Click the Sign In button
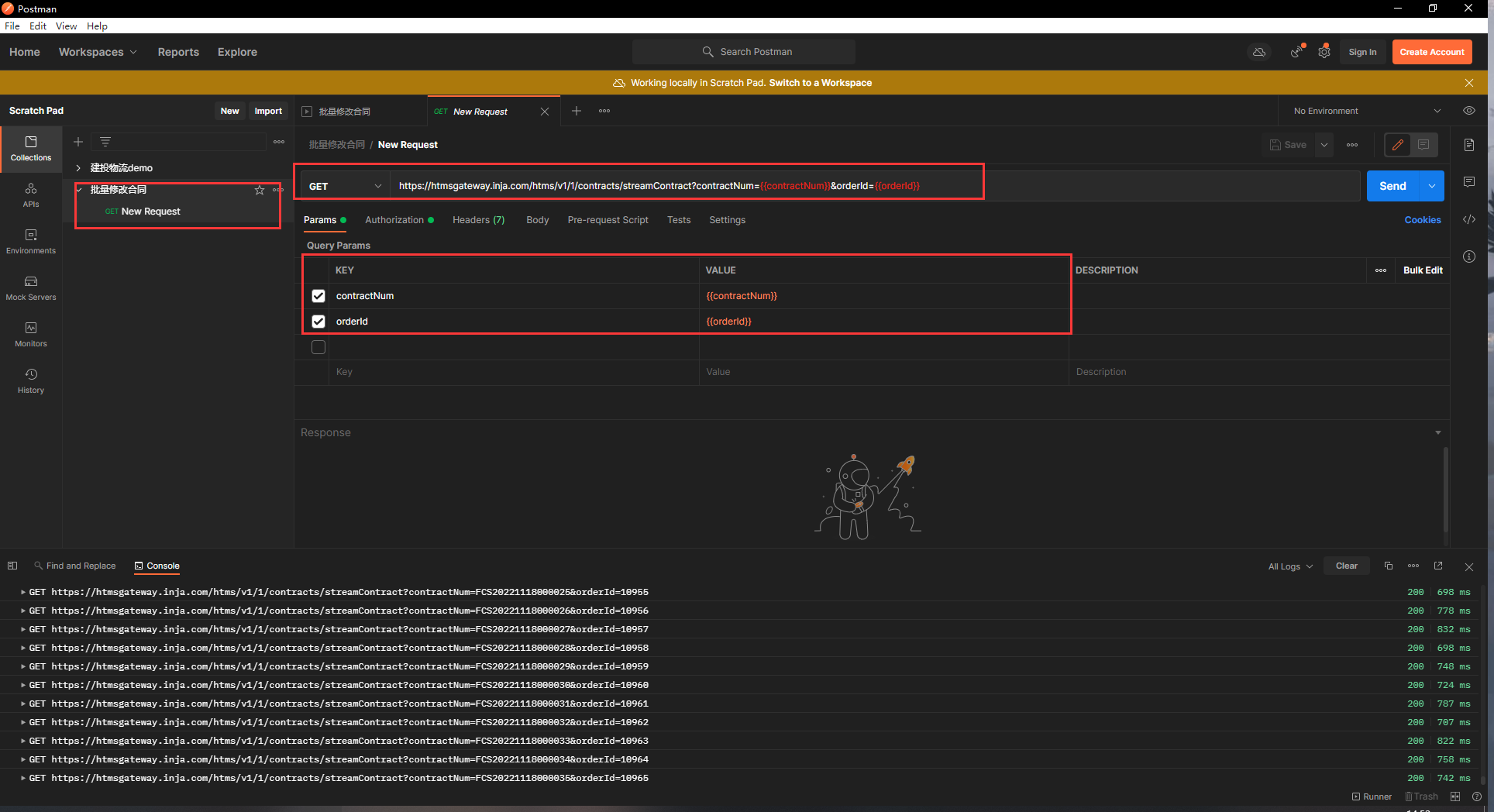1494x812 pixels. (x=1362, y=52)
